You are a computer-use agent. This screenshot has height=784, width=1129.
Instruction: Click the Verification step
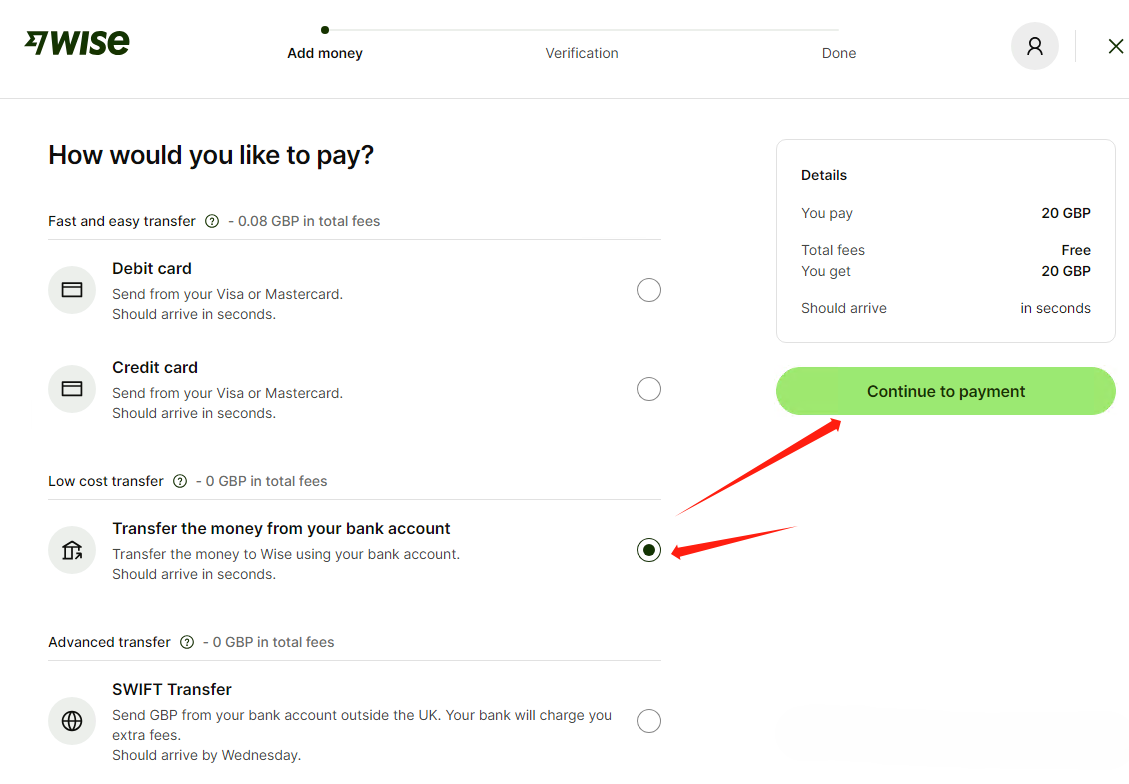pos(582,53)
